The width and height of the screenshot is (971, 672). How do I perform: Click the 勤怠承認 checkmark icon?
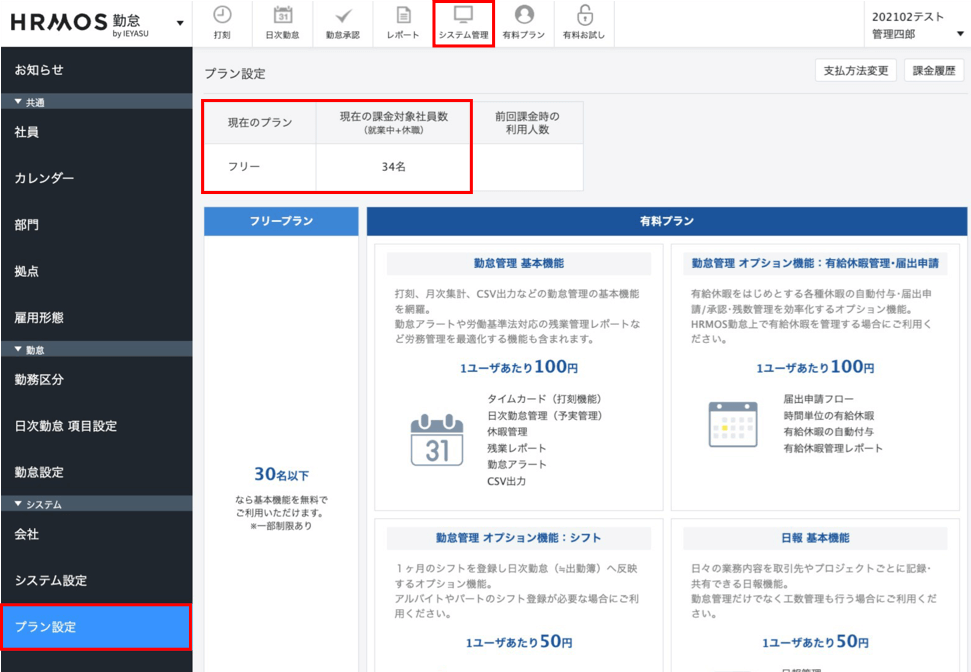[342, 15]
